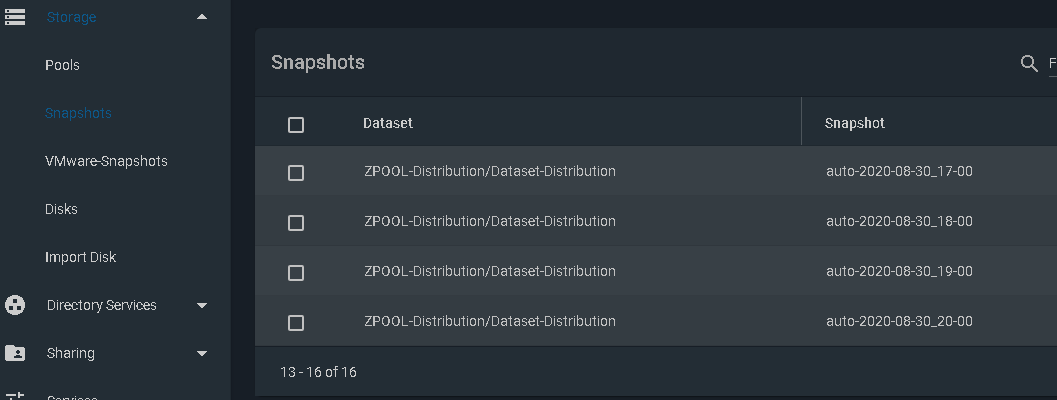Click the Services sliders icon

point(15,396)
